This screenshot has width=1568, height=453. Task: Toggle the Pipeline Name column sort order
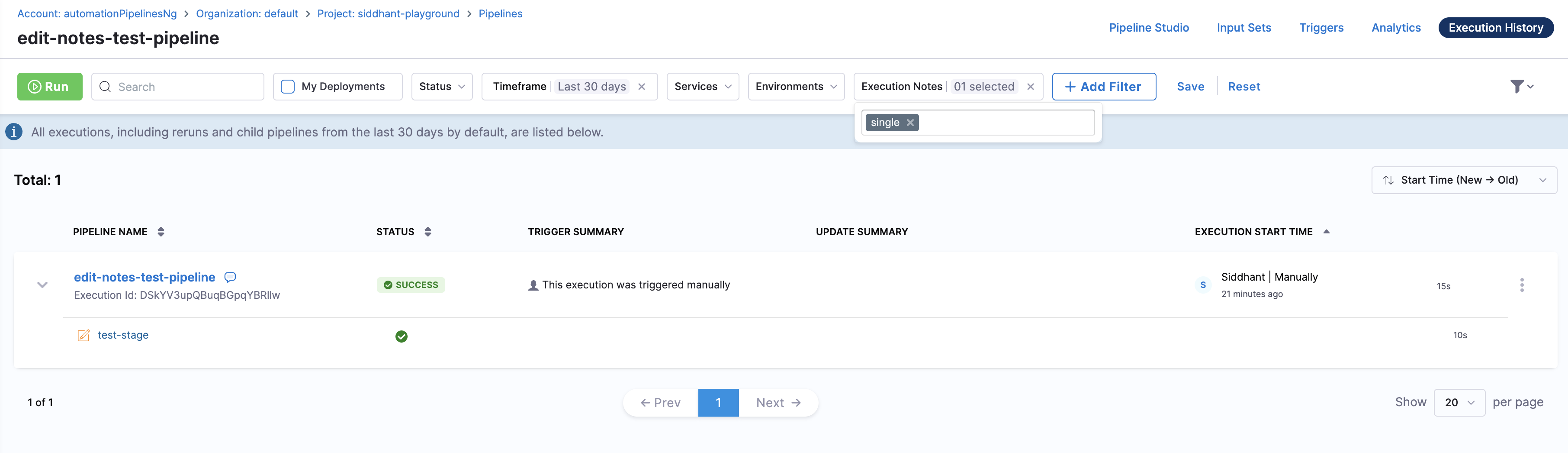[160, 231]
